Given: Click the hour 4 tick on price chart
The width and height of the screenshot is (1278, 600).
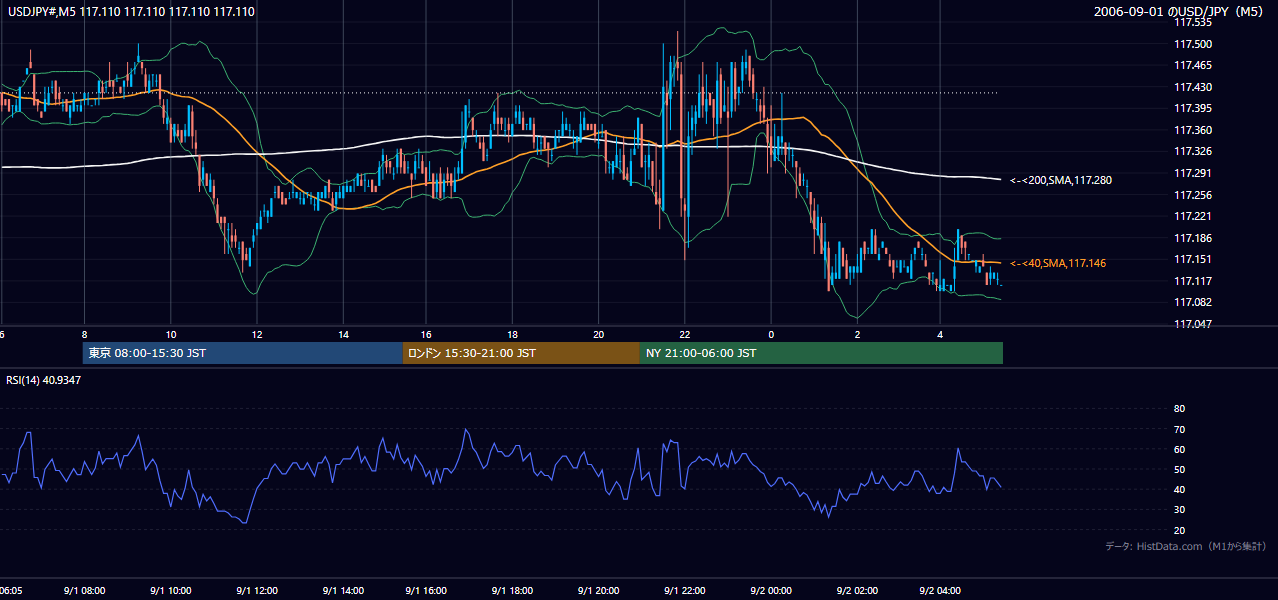Looking at the screenshot, I should 941,334.
